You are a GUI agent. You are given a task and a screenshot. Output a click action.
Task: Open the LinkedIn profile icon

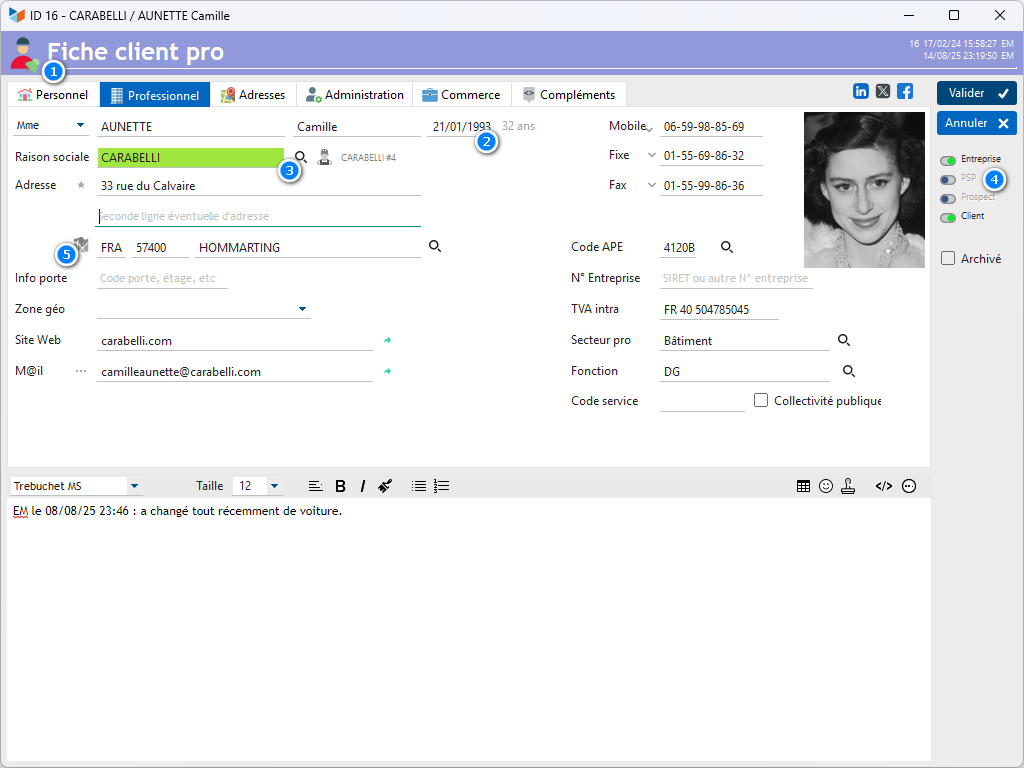coord(861,91)
